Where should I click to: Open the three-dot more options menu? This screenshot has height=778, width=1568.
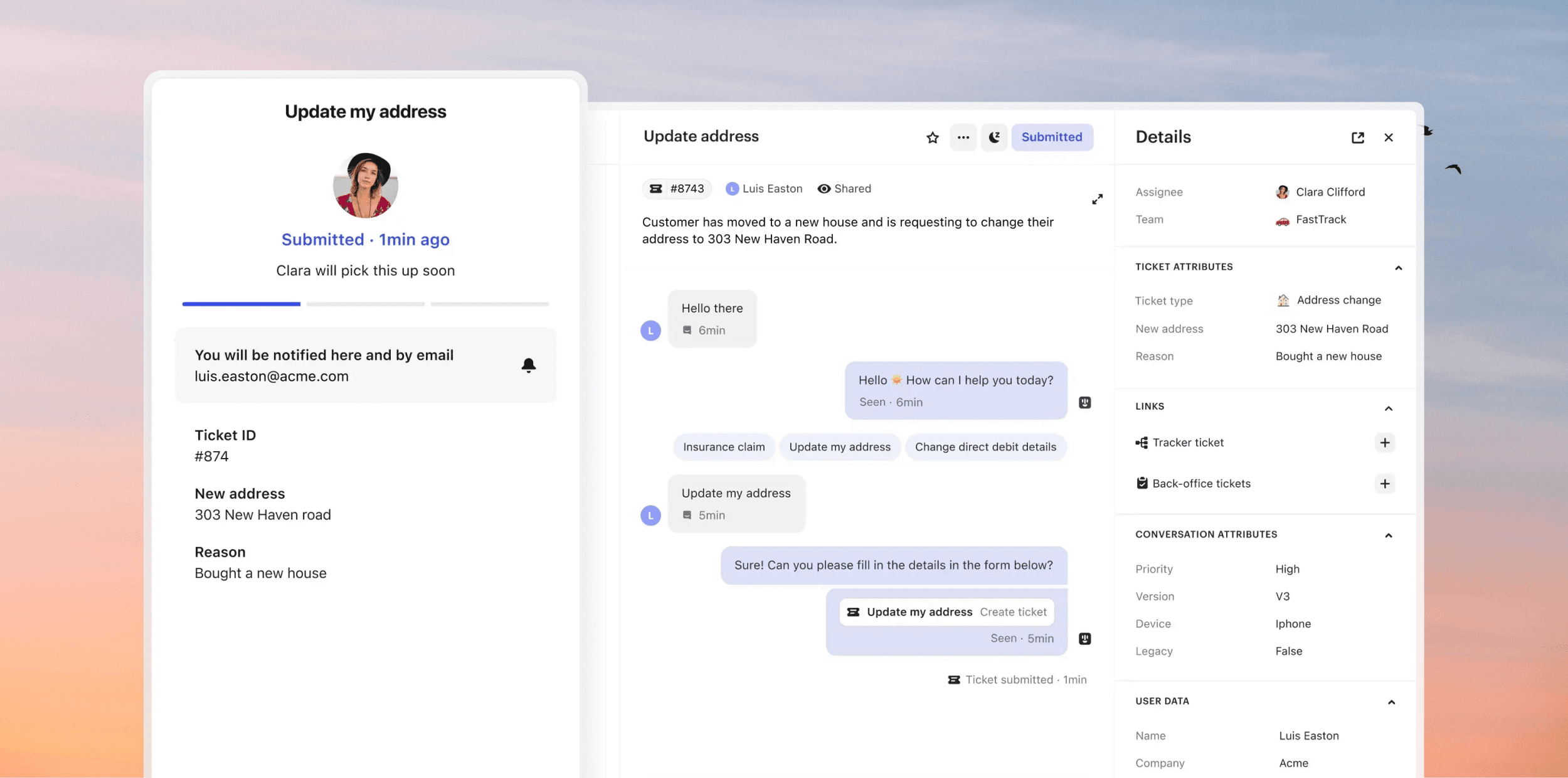(x=963, y=137)
